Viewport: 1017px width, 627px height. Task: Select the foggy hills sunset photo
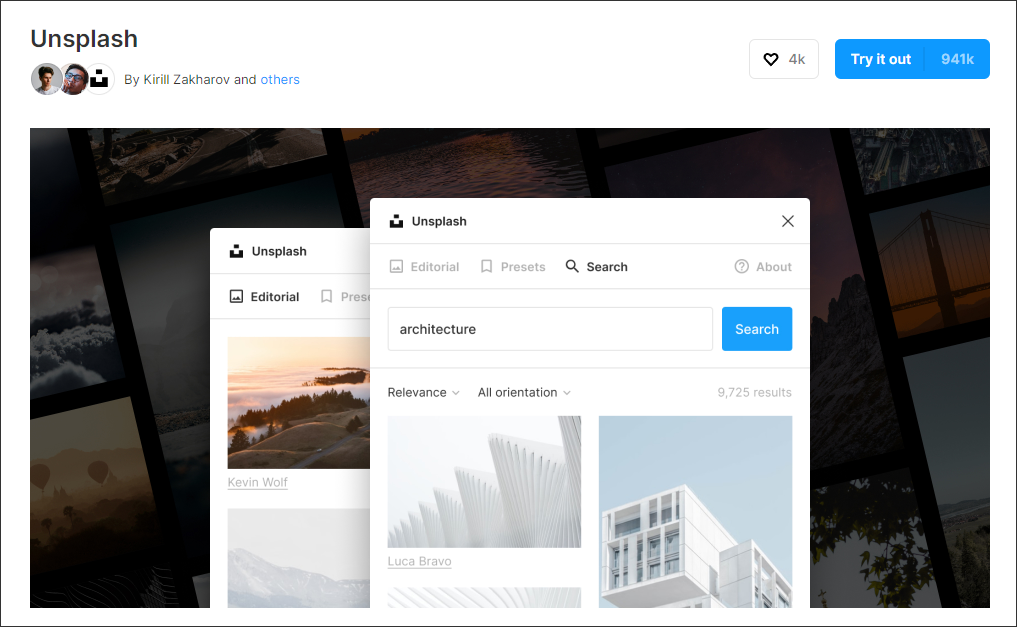pyautogui.click(x=298, y=403)
